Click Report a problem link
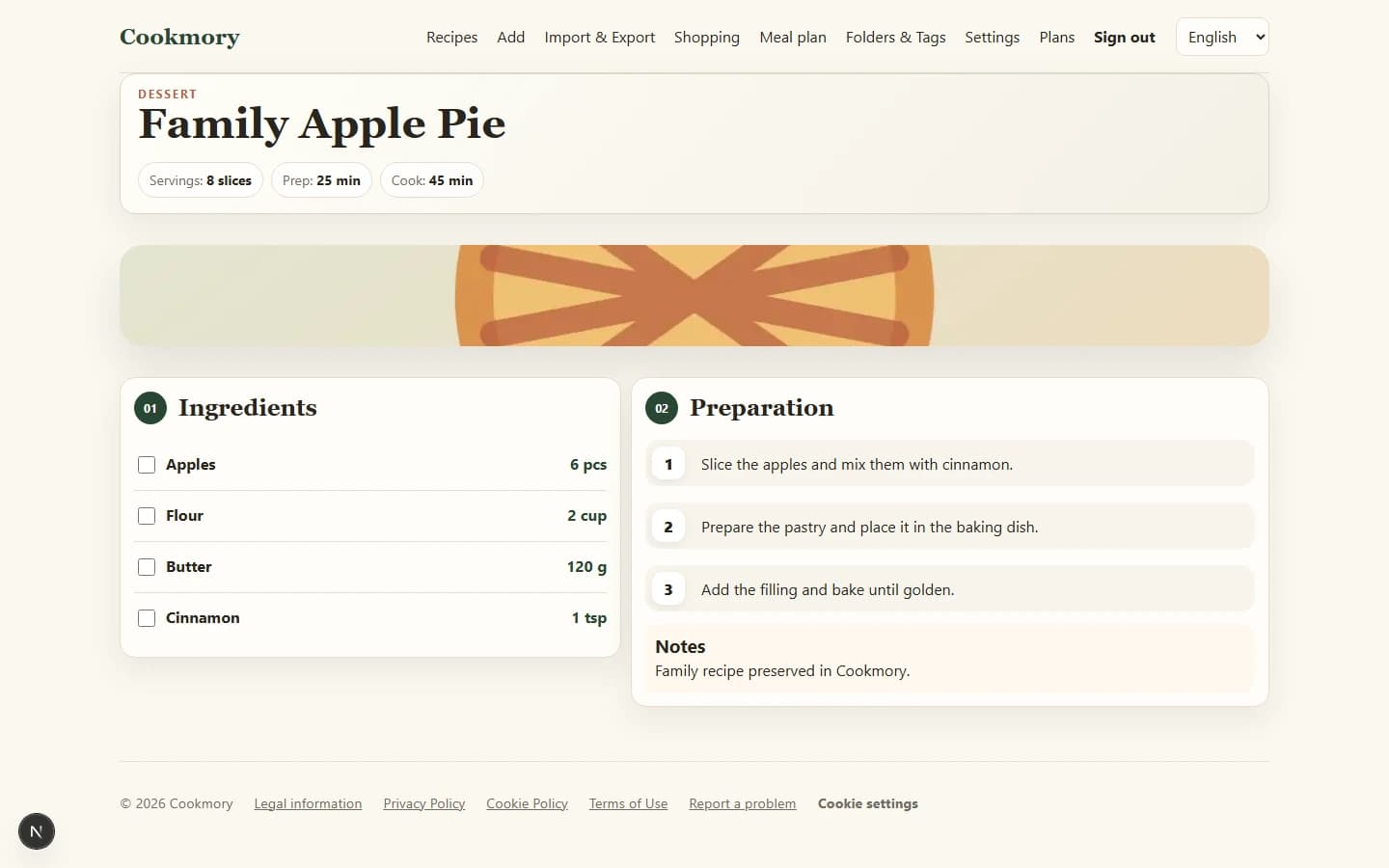This screenshot has height=868, width=1389. tap(743, 803)
